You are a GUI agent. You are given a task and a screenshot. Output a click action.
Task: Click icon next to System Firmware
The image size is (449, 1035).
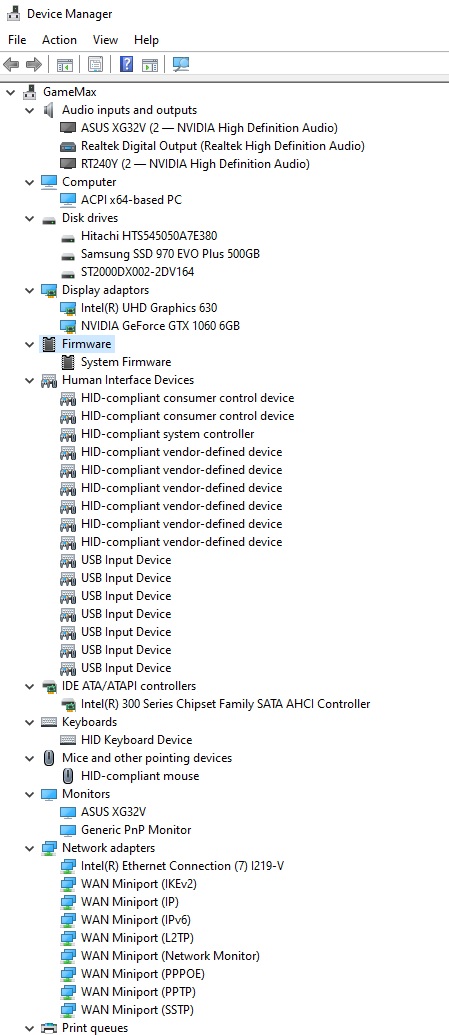68,362
